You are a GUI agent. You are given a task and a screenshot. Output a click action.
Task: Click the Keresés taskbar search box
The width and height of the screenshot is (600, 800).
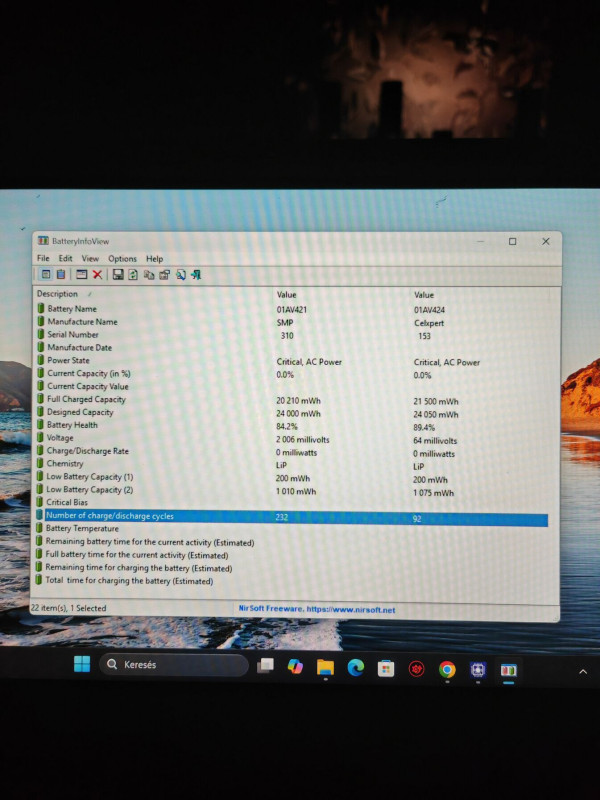pyautogui.click(x=173, y=664)
